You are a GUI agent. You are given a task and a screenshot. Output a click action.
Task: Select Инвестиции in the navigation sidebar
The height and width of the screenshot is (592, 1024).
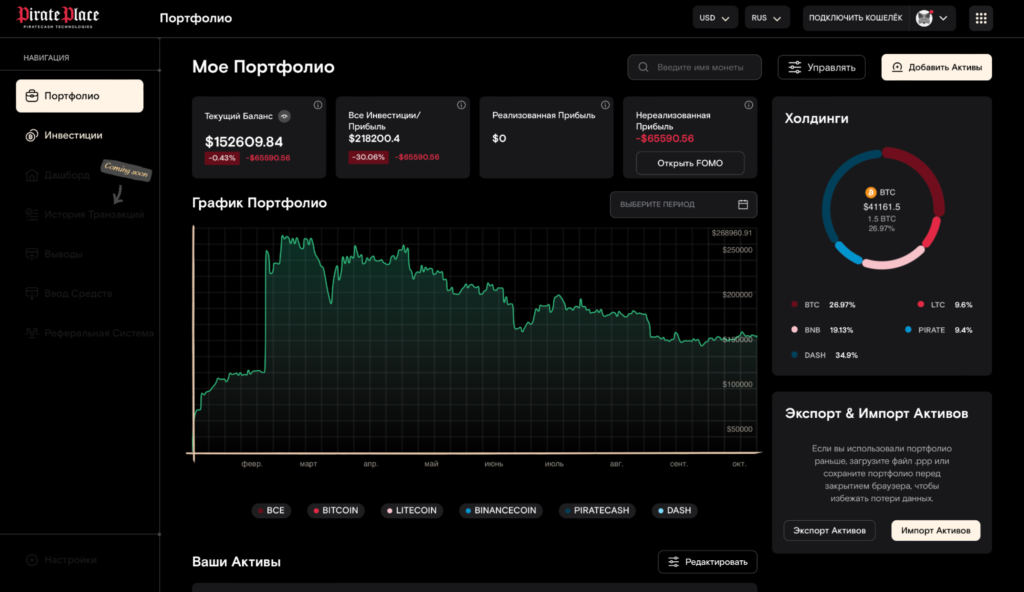pyautogui.click(x=73, y=135)
